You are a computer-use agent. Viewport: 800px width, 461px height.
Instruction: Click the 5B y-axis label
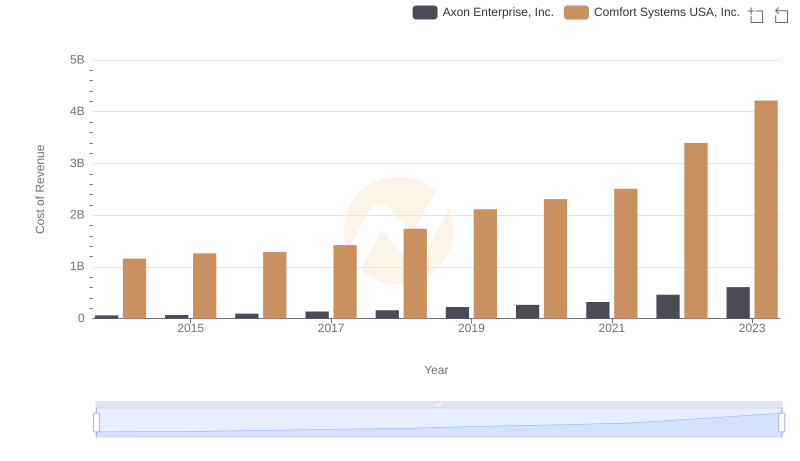(x=77, y=60)
